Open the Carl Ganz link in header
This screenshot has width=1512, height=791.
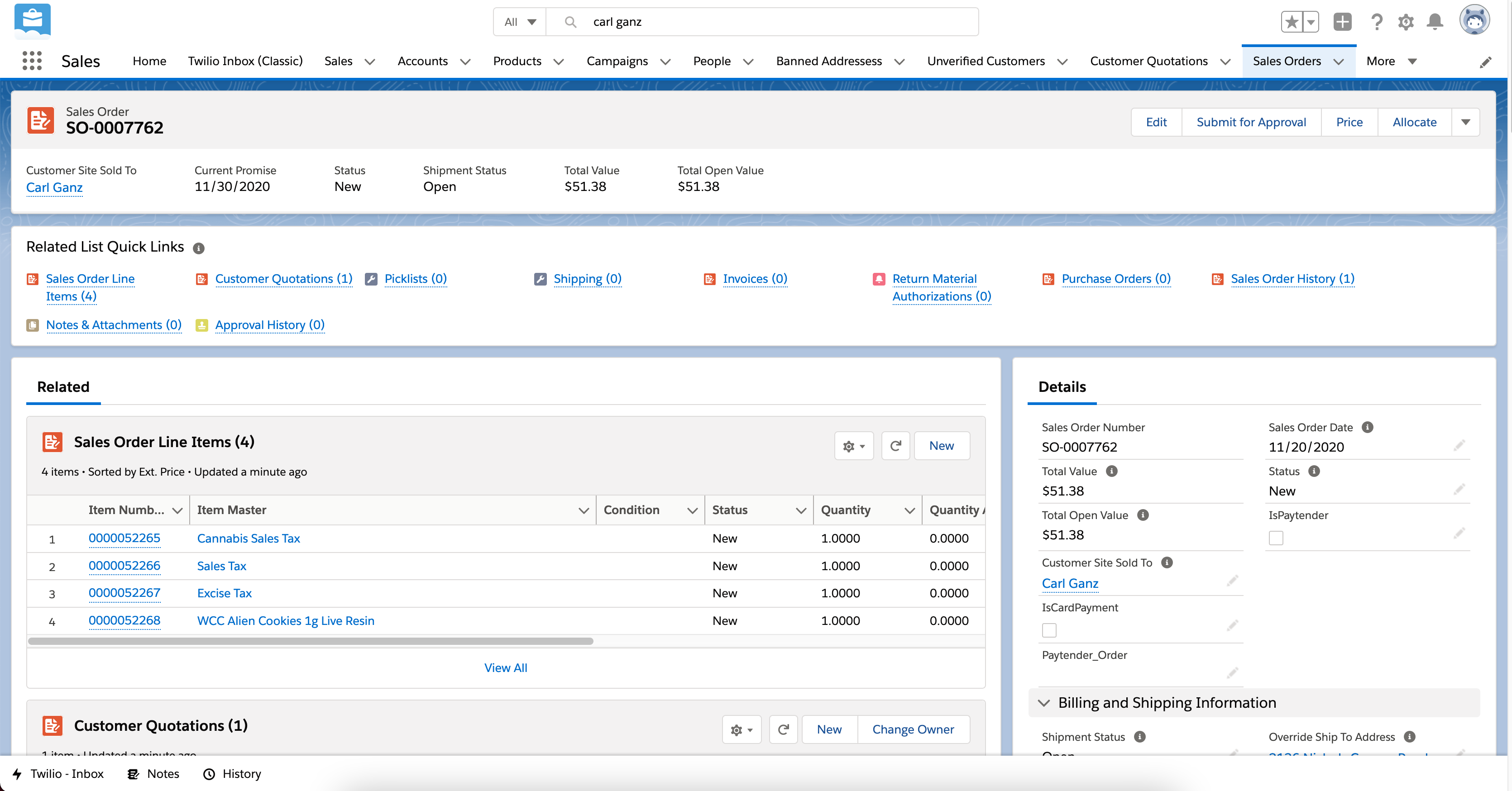point(55,188)
